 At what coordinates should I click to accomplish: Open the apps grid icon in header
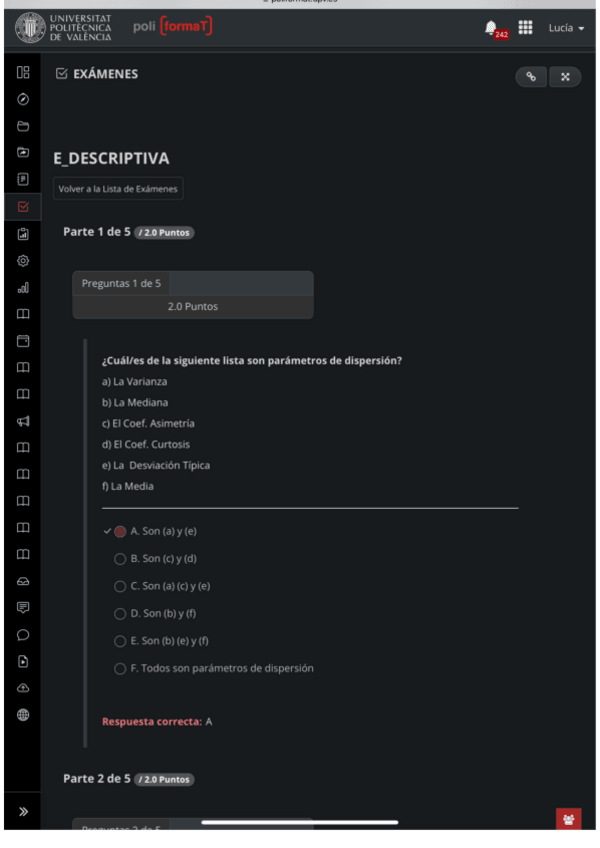coord(525,28)
